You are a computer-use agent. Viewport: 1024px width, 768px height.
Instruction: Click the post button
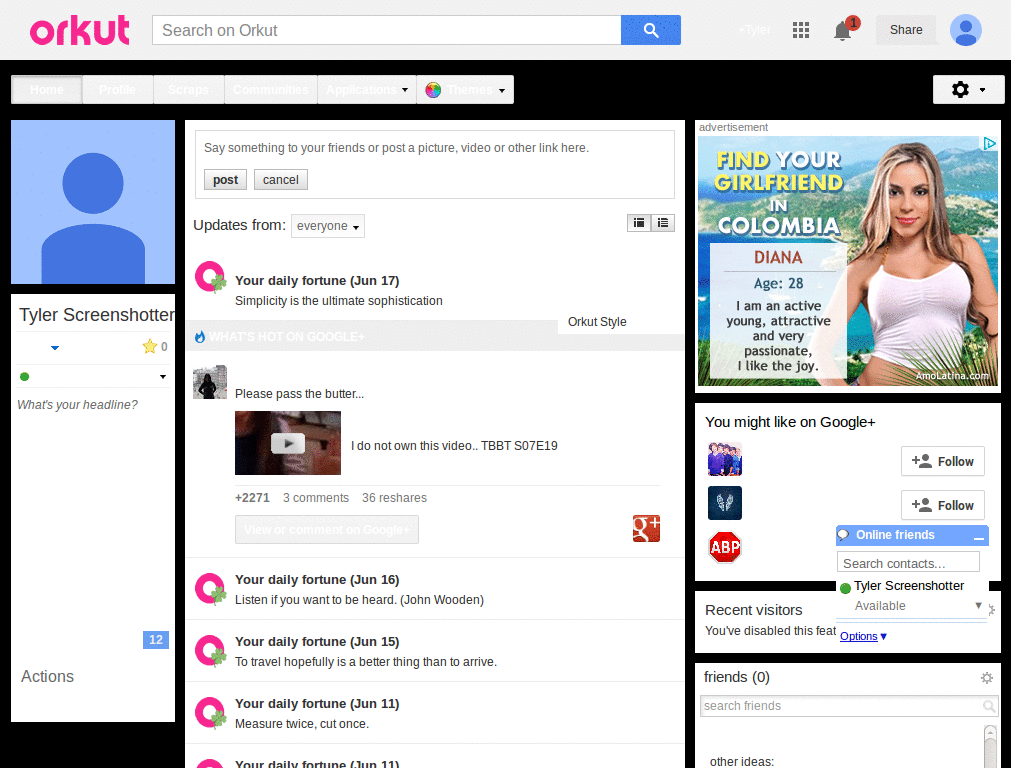[225, 180]
